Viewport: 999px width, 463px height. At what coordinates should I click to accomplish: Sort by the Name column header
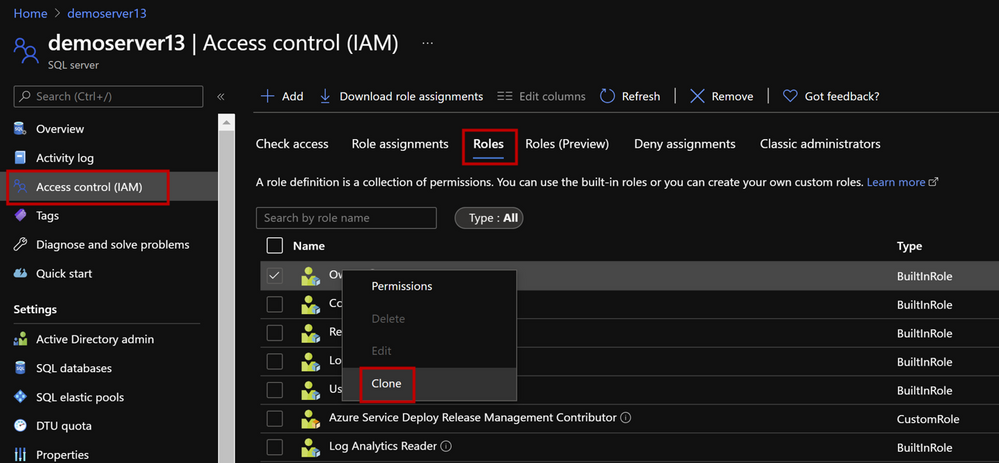[308, 246]
